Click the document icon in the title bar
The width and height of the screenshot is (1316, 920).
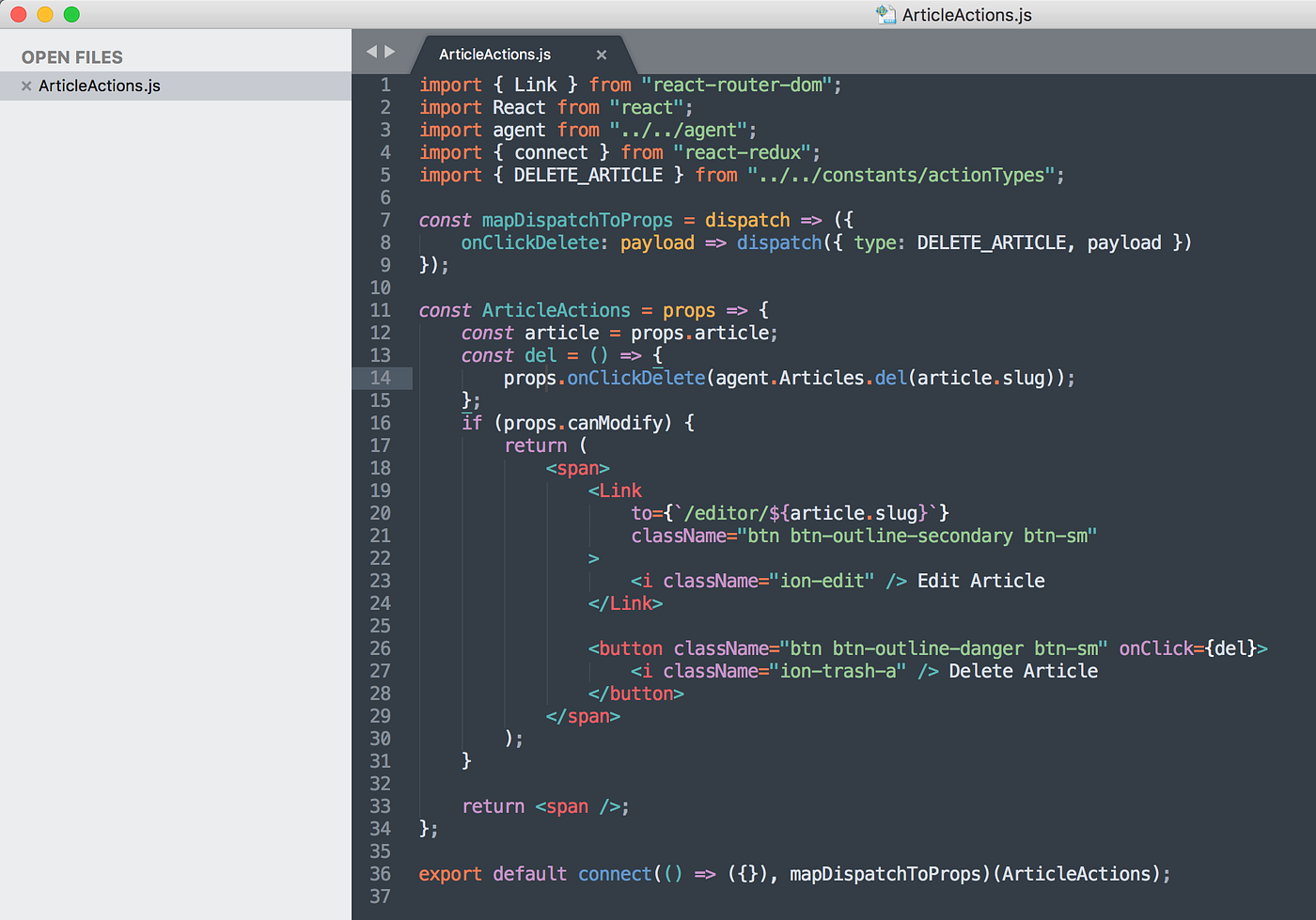click(885, 14)
